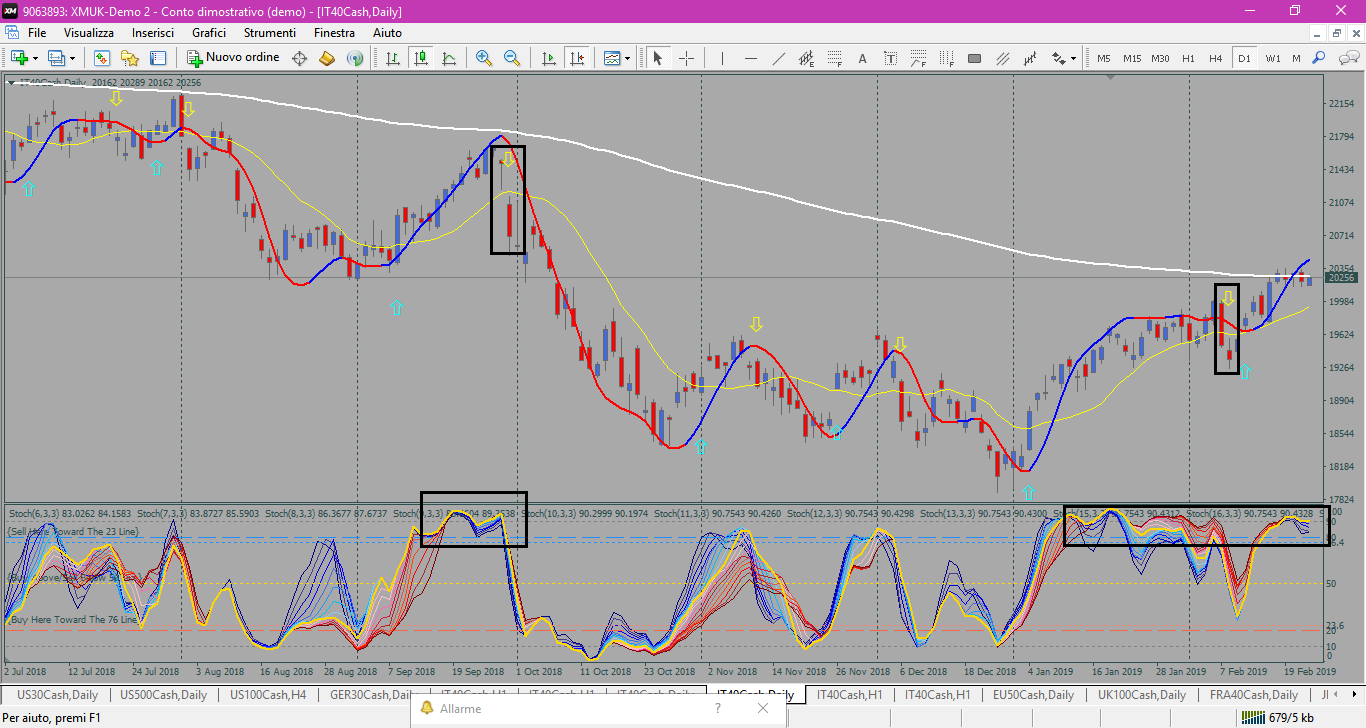Image resolution: width=1366 pixels, height=728 pixels.
Task: Switch to the FRA40Cash,Daily chart tab
Action: coord(1253,694)
